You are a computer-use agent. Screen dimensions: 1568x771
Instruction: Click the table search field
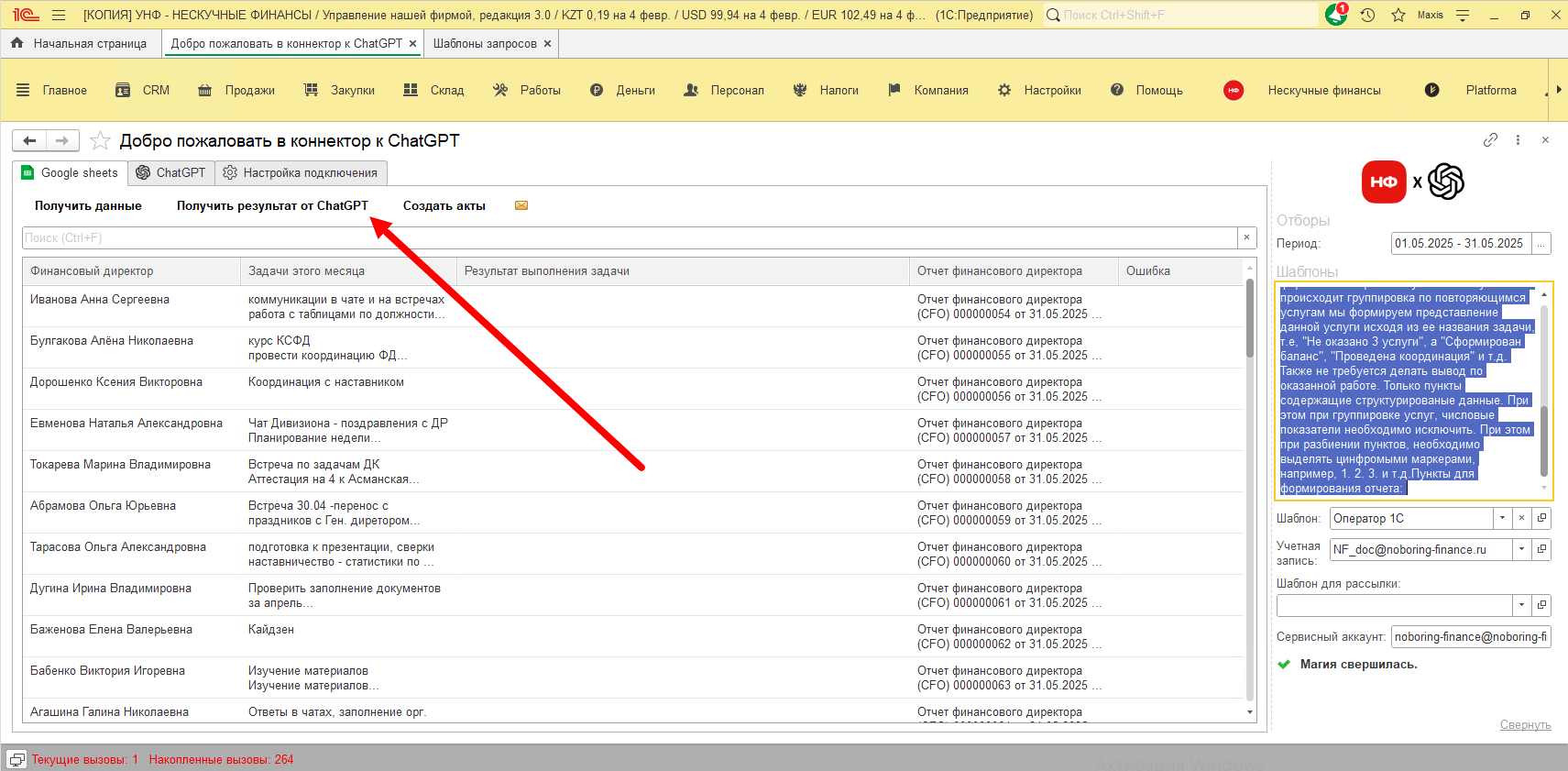tap(629, 237)
